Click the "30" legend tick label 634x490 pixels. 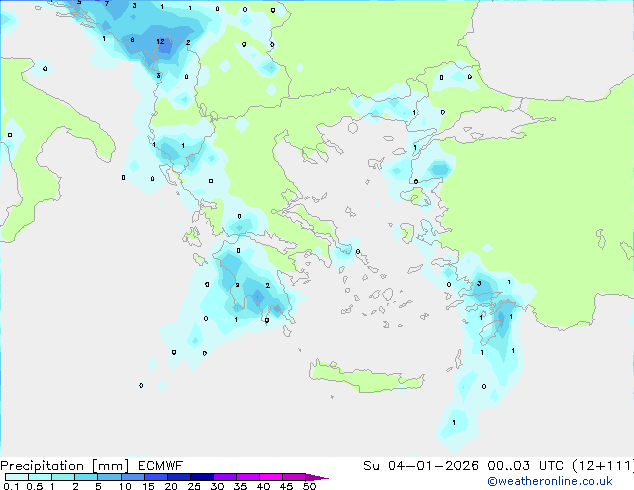[x=217, y=486]
